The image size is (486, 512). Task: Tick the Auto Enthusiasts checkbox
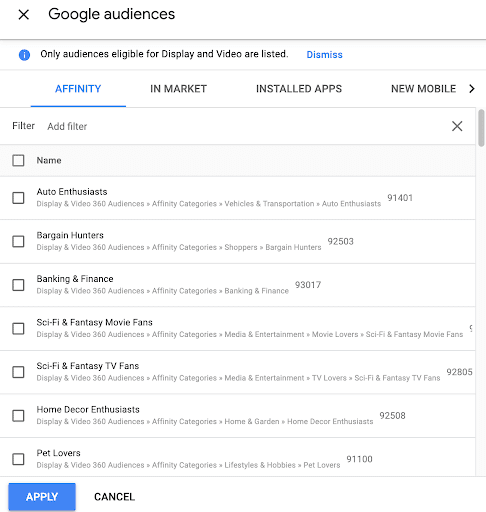18,198
